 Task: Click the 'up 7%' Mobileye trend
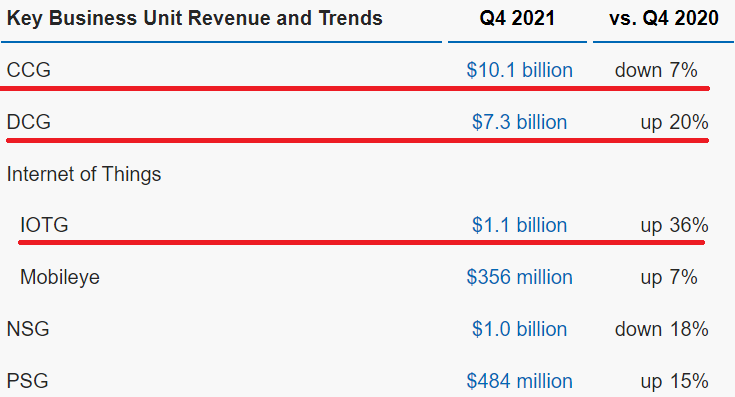point(669,277)
